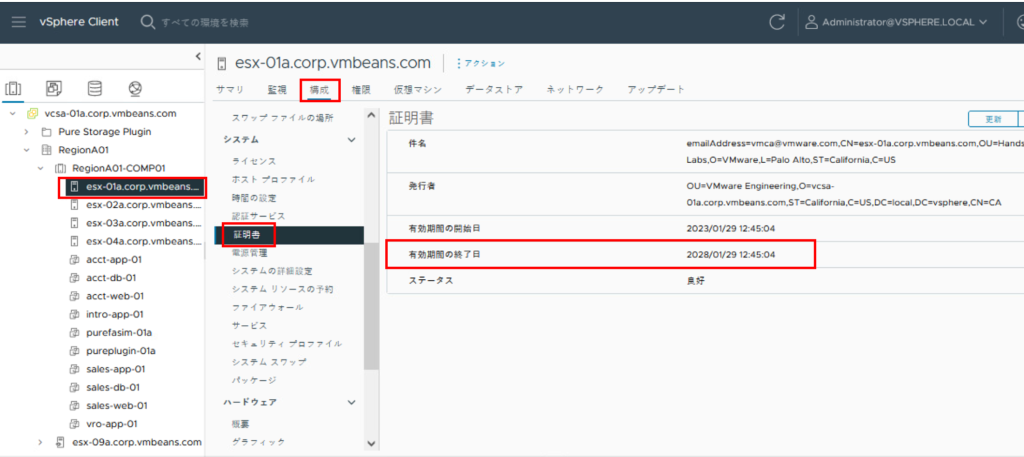Open the ネットワーク tab
Screen dimensions: 1024x457
click(x=575, y=90)
